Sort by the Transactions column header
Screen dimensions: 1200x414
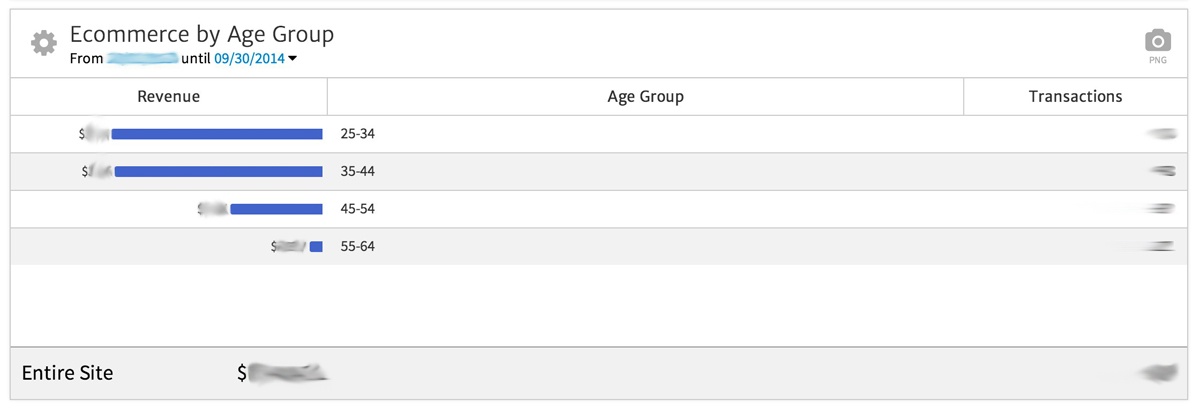click(1075, 97)
